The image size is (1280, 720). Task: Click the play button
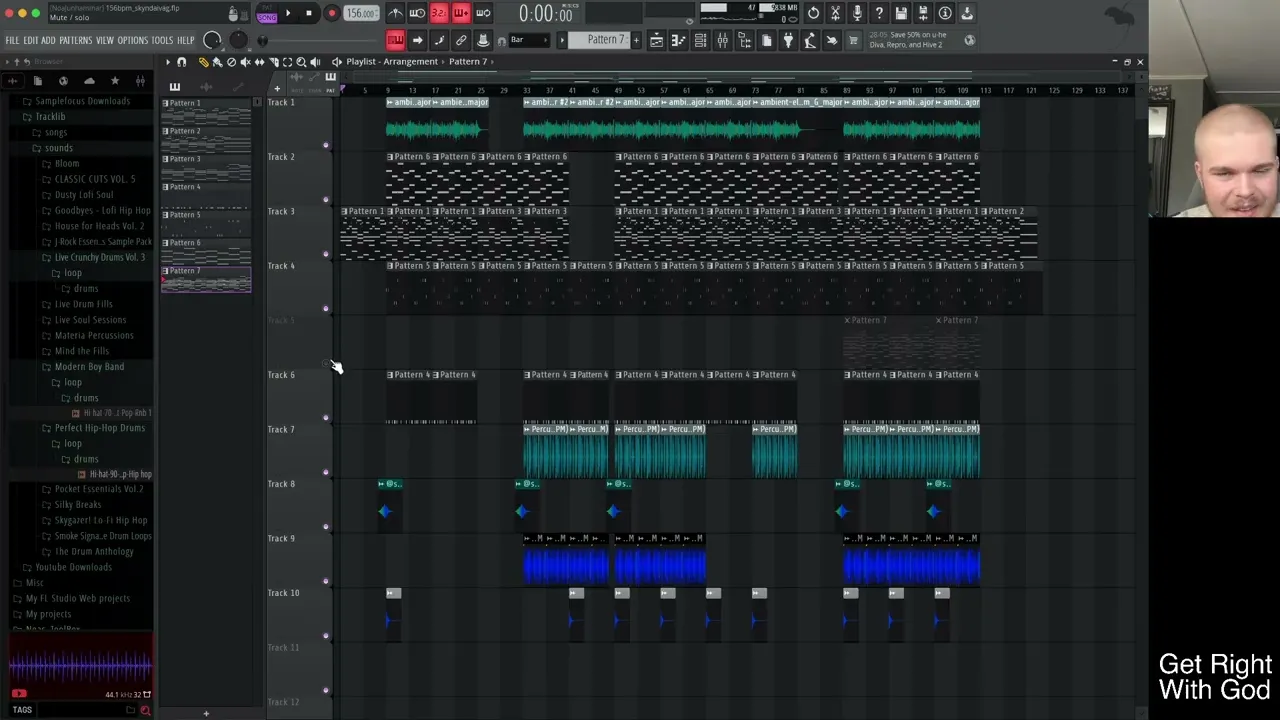point(288,13)
